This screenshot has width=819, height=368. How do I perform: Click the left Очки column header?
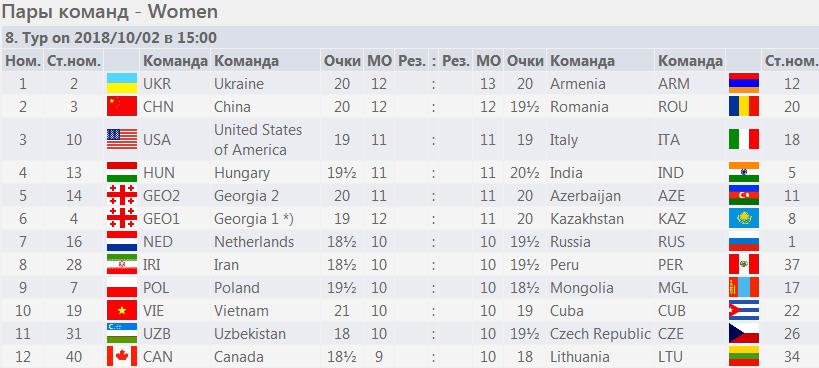coord(342,61)
